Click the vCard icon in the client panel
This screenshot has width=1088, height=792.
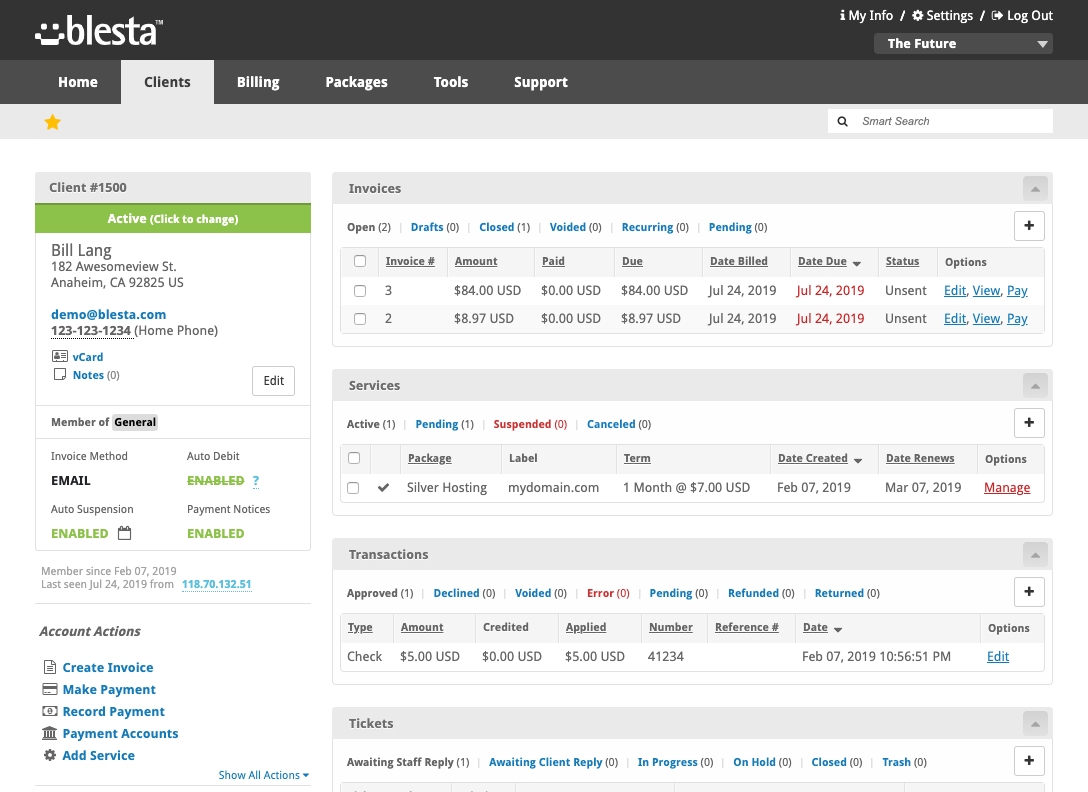(x=62, y=356)
